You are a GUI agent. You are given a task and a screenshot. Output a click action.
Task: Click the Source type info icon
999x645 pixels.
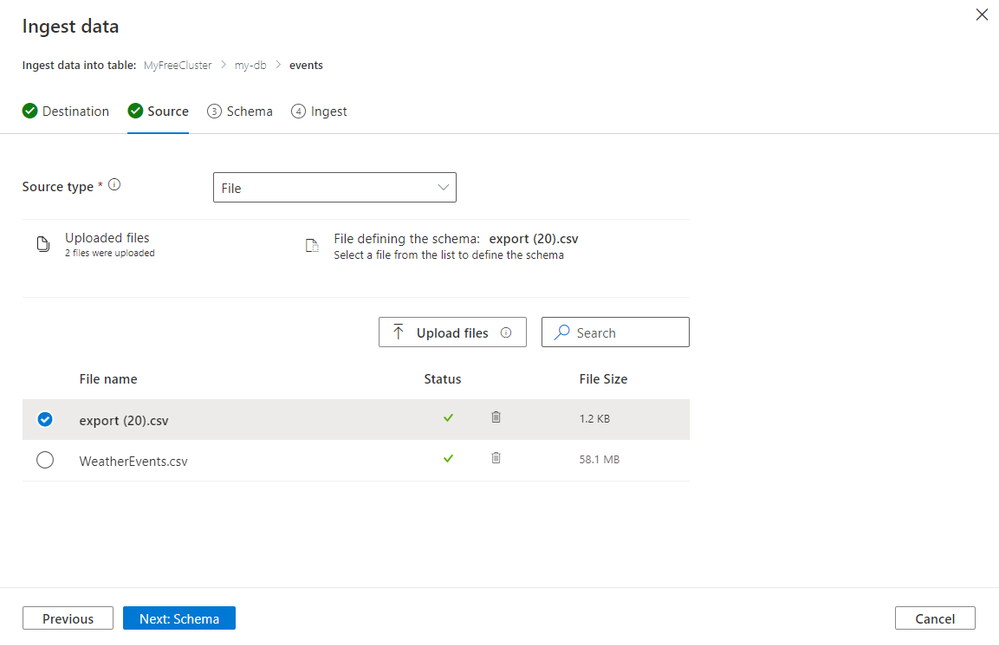click(x=114, y=185)
